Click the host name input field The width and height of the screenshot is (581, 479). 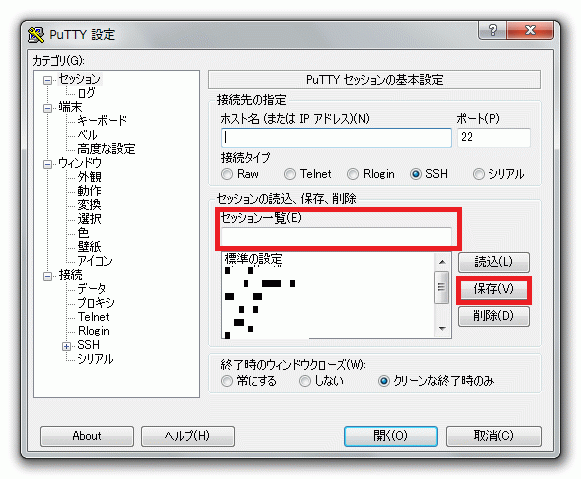(336, 138)
